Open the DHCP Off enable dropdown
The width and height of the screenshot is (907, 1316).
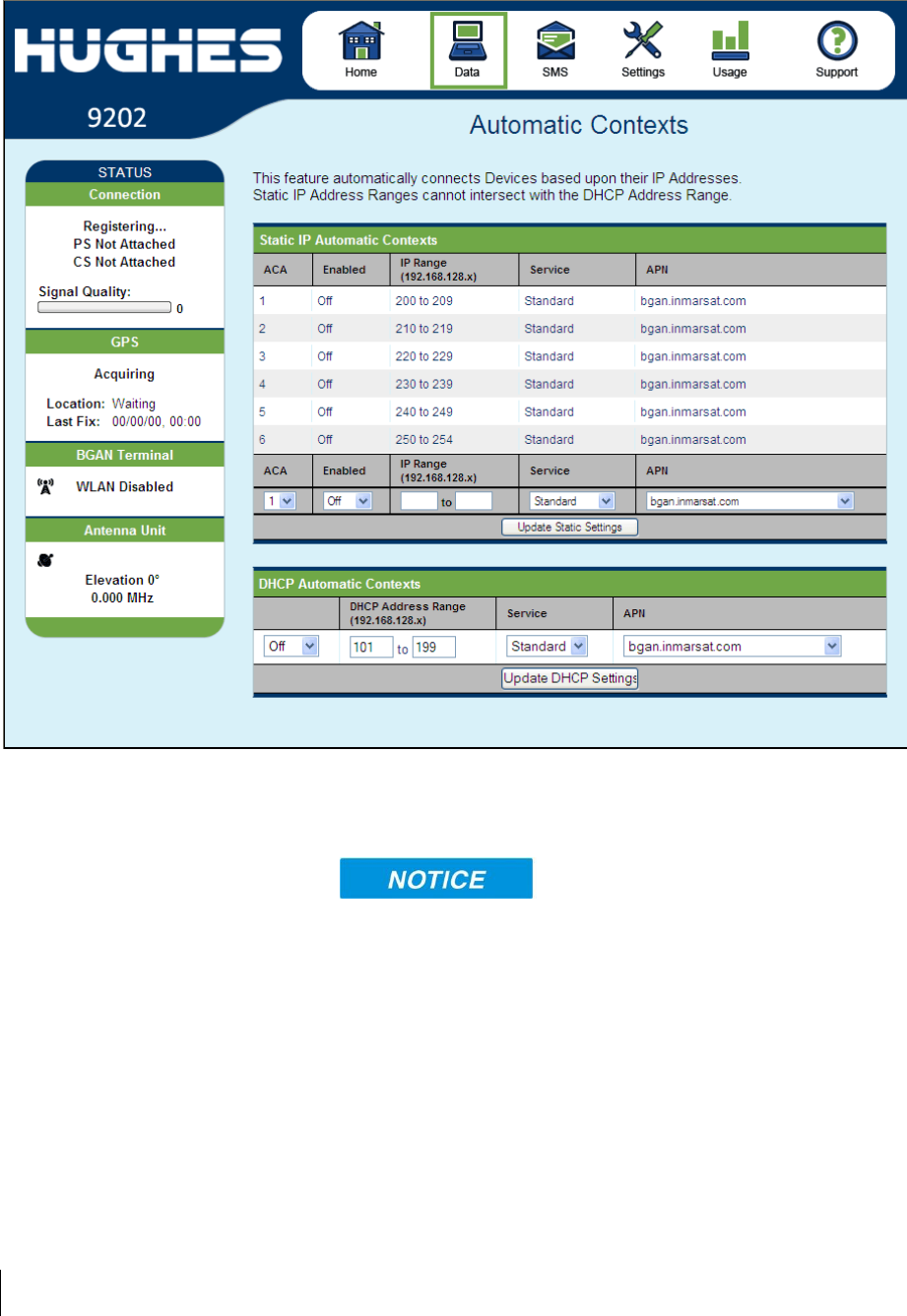(x=292, y=647)
